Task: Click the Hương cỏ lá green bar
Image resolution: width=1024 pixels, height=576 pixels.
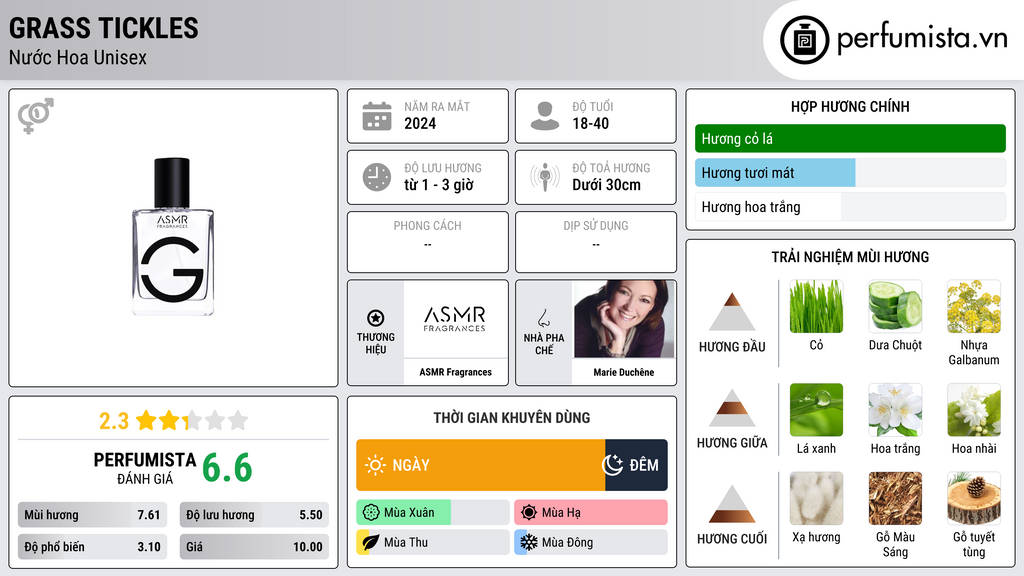Action: point(850,138)
